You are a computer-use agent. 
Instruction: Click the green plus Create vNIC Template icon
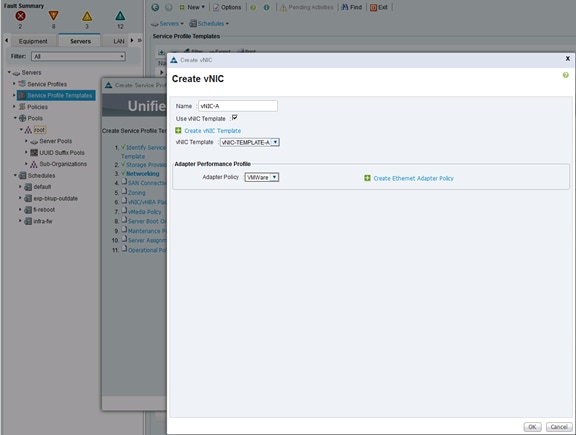[178, 130]
